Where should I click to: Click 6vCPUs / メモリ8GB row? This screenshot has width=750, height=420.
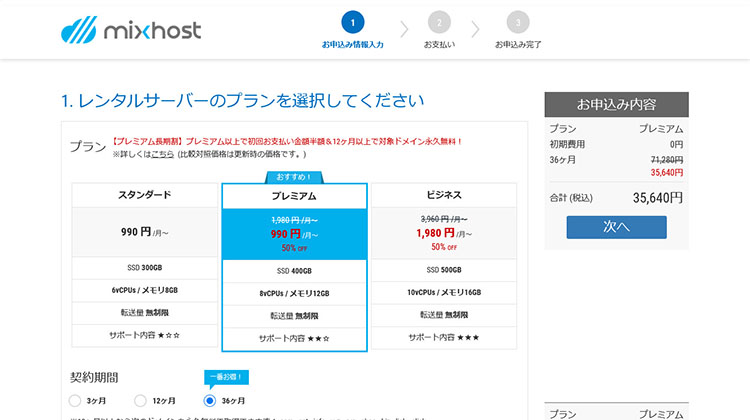click(x=144, y=290)
